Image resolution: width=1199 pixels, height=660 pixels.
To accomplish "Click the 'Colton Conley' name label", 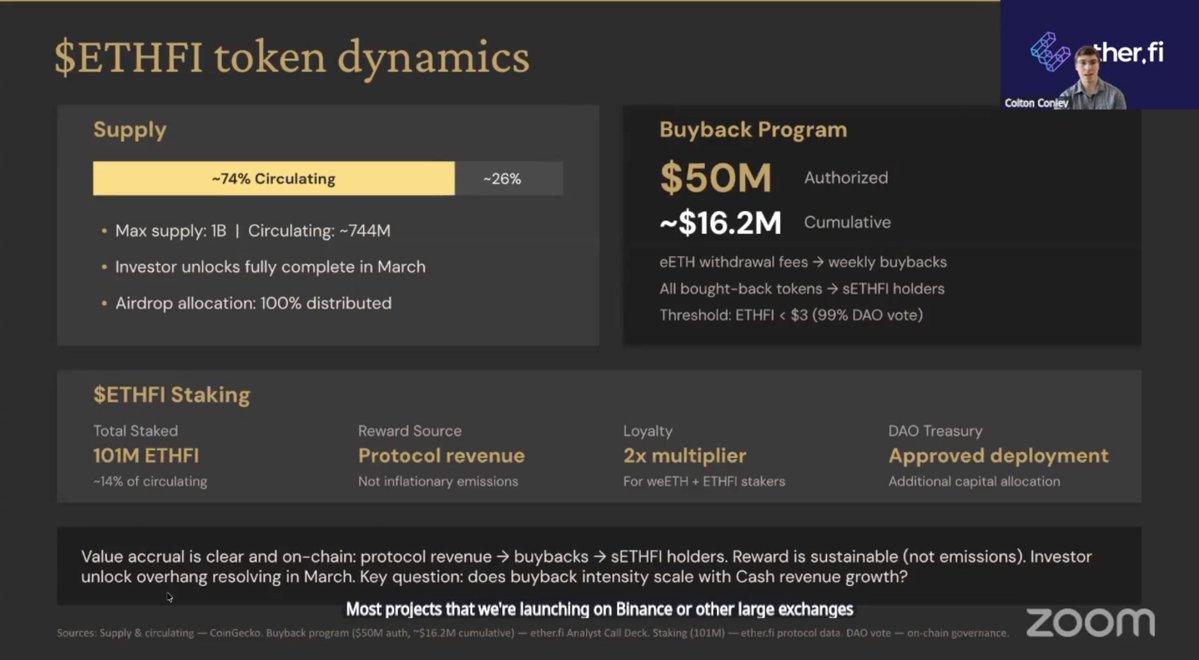I will tap(1036, 102).
